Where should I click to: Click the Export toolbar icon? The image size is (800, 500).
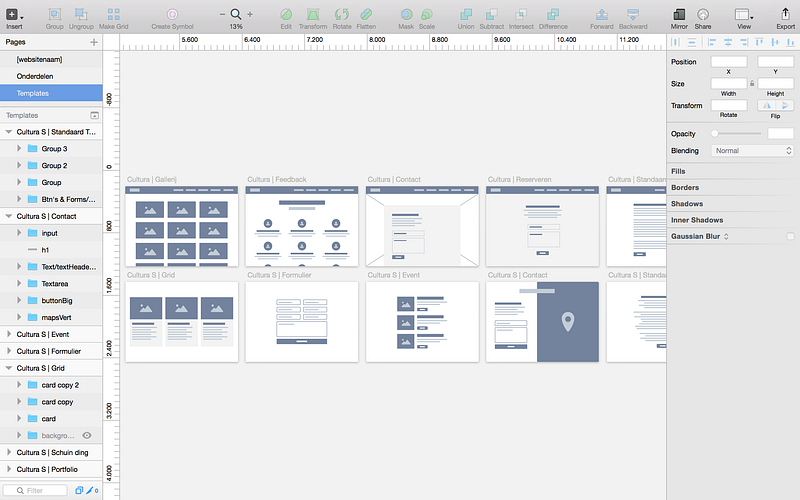pos(786,14)
